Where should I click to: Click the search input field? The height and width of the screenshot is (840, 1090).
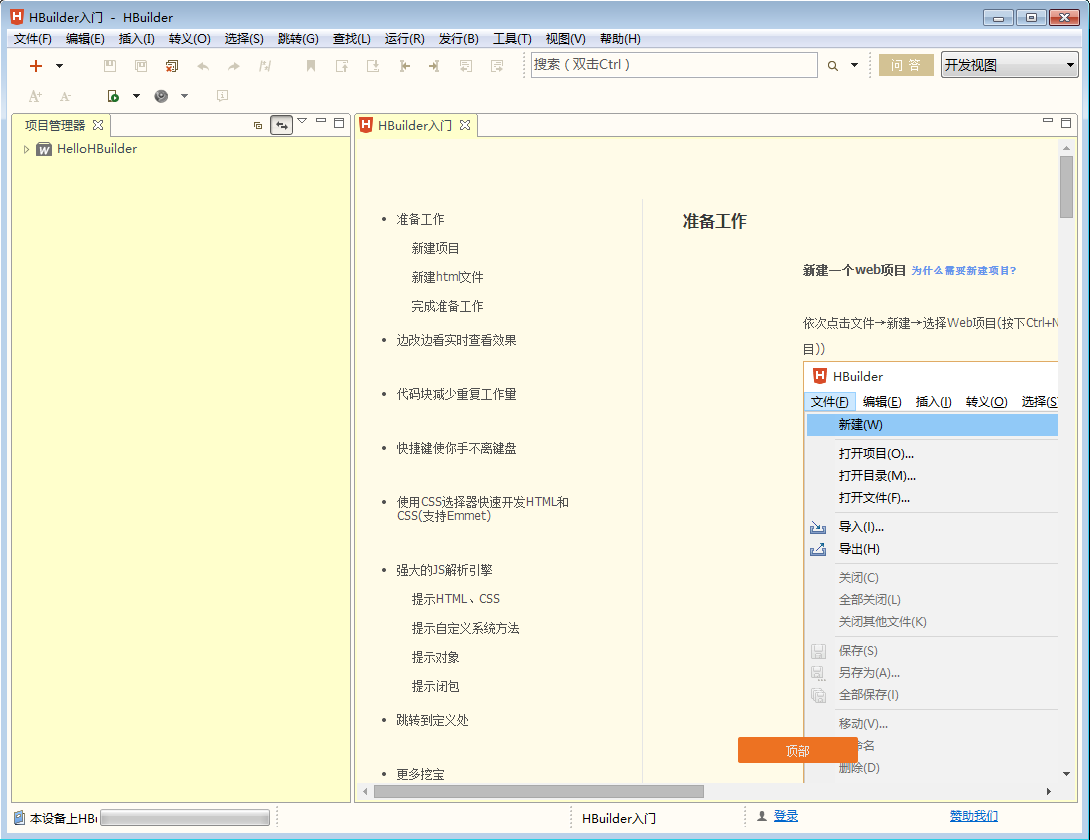(674, 65)
